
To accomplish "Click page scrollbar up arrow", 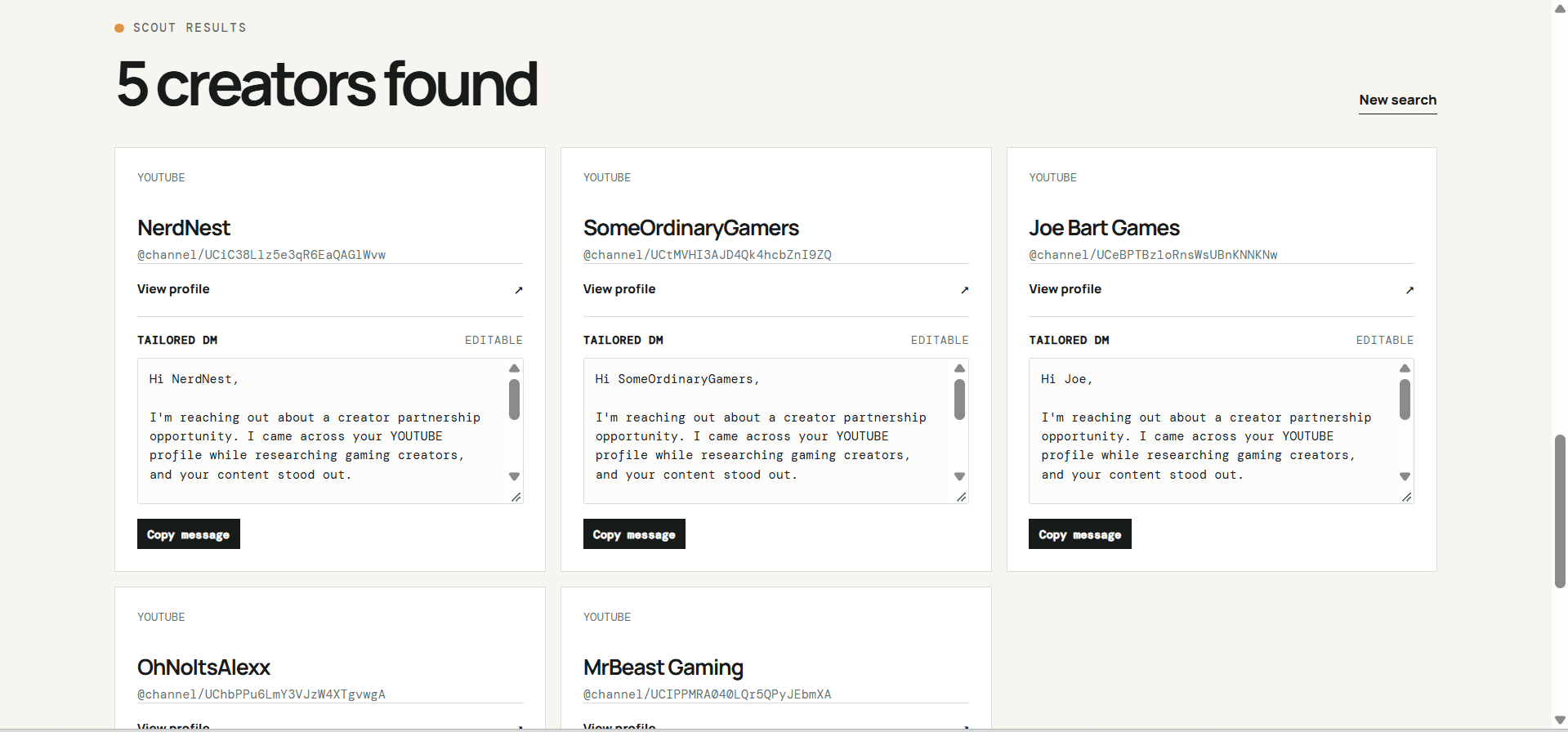I will tap(1560, 8).
